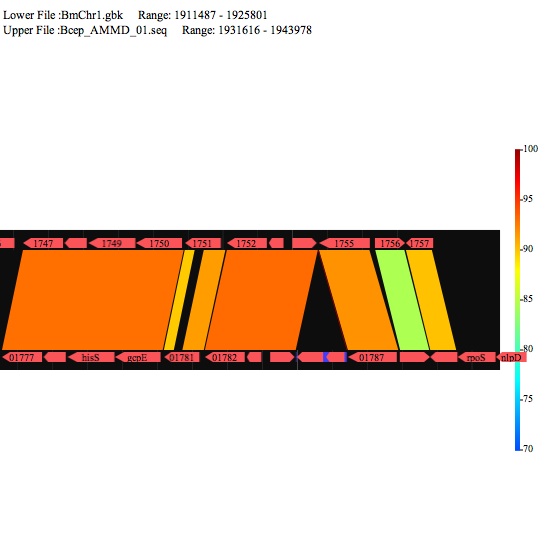Click gene arrow labeled 1749

(112, 243)
